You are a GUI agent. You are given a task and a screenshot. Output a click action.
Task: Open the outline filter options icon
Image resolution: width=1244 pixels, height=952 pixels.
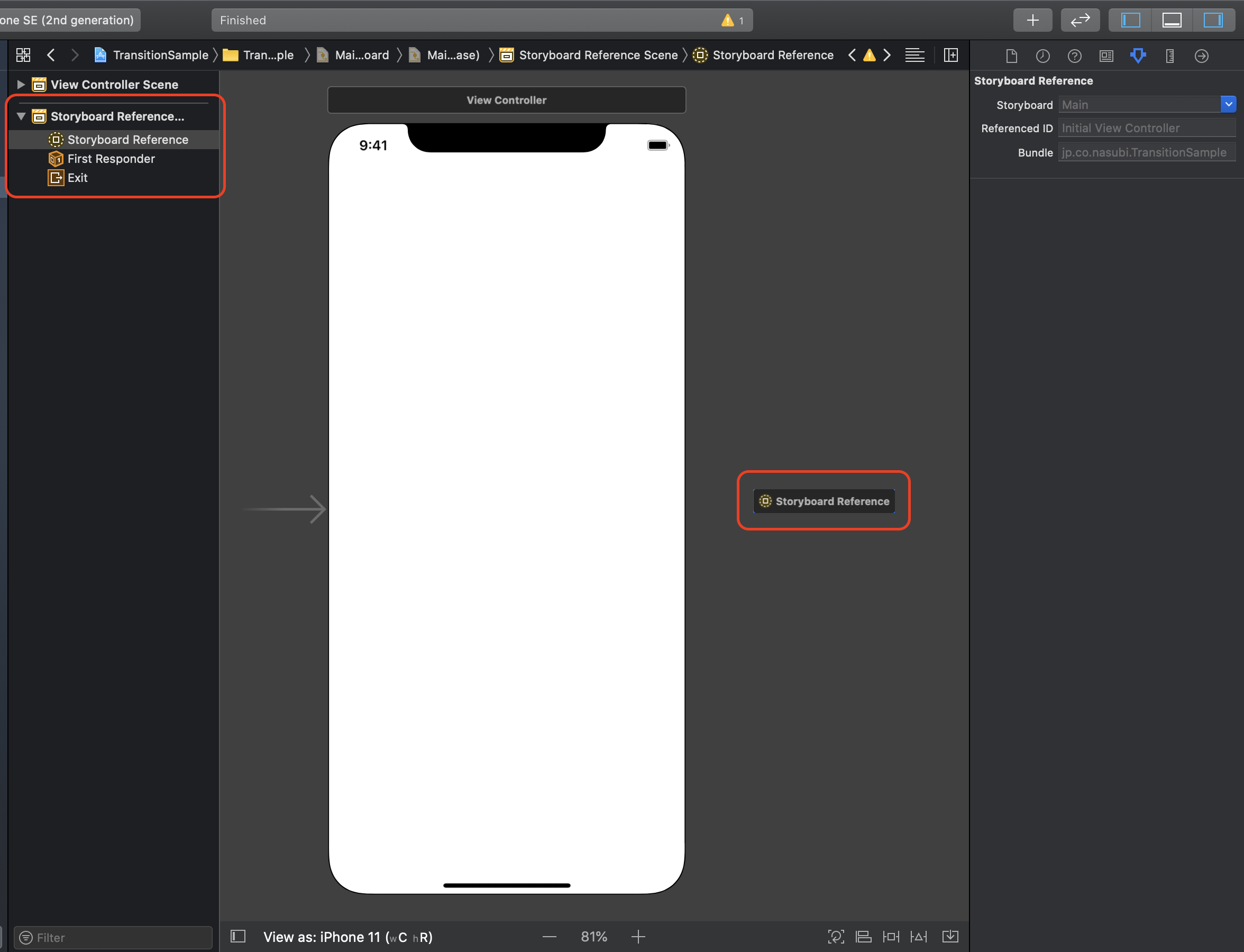(x=26, y=937)
